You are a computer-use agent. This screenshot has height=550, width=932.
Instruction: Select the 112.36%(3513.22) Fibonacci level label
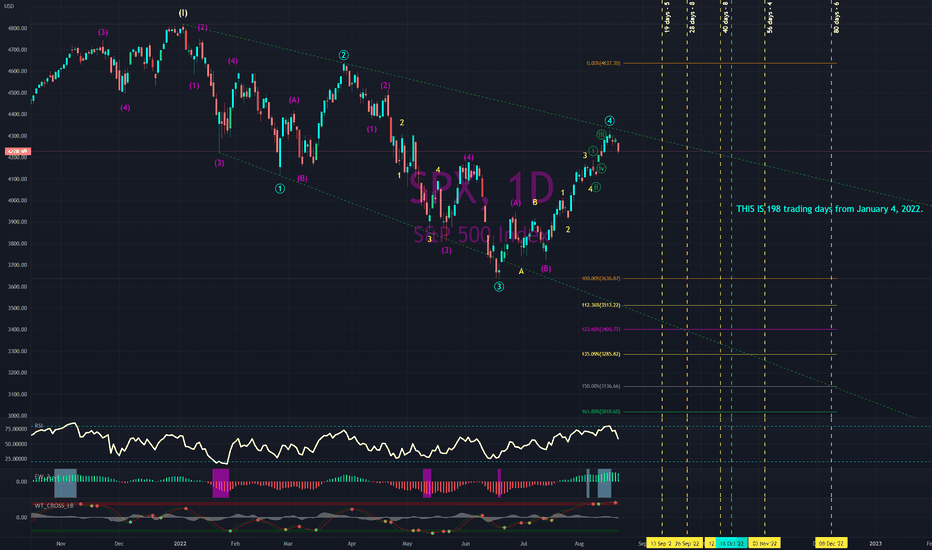[601, 305]
